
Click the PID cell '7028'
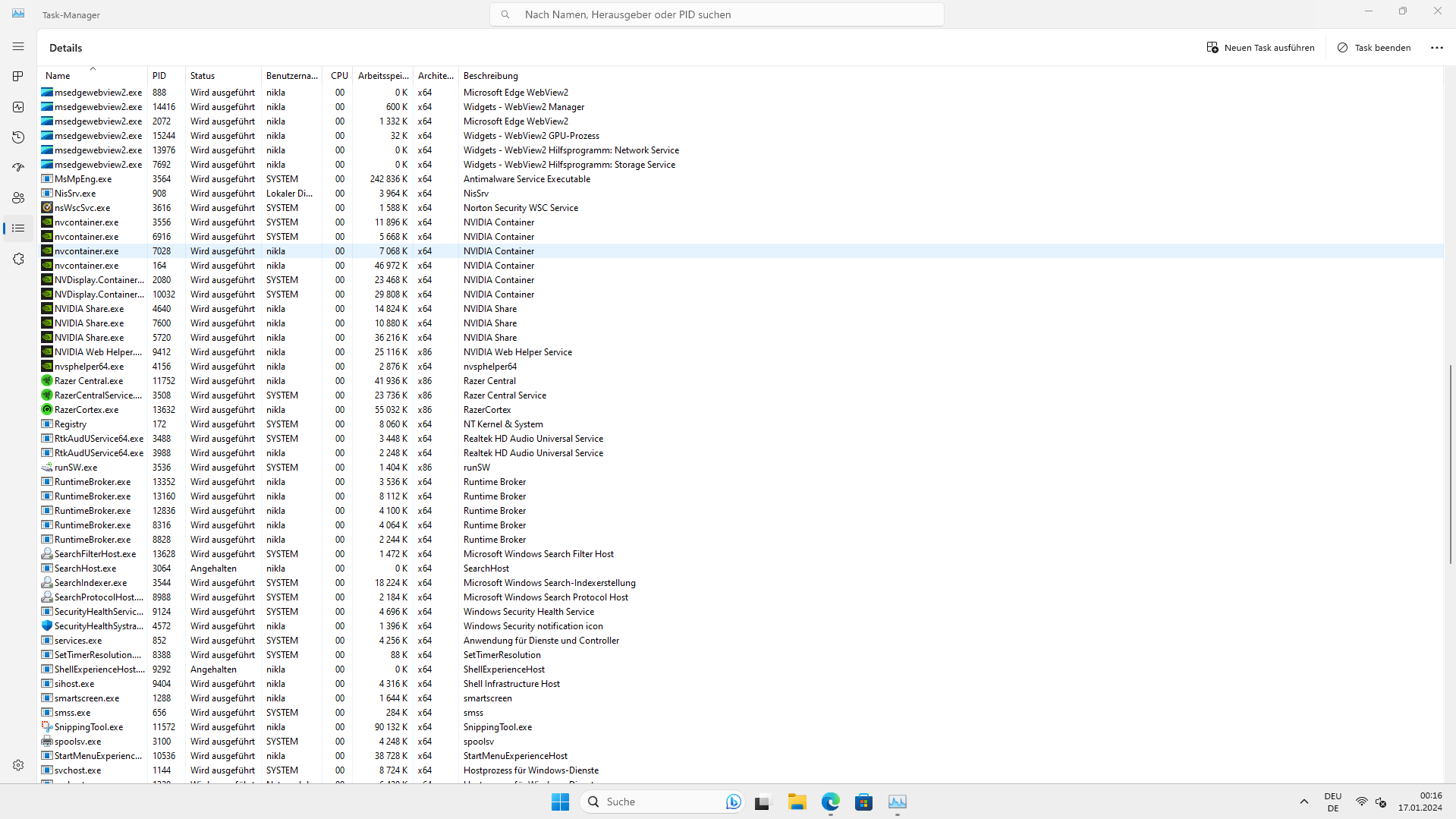[x=162, y=251]
